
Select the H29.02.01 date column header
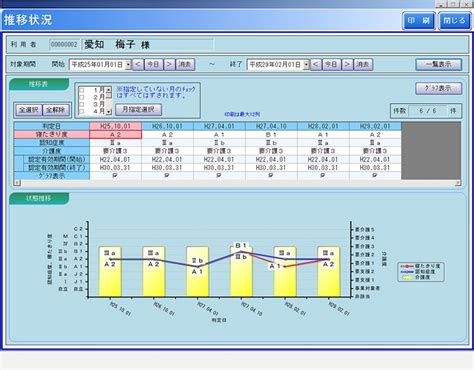click(375, 126)
